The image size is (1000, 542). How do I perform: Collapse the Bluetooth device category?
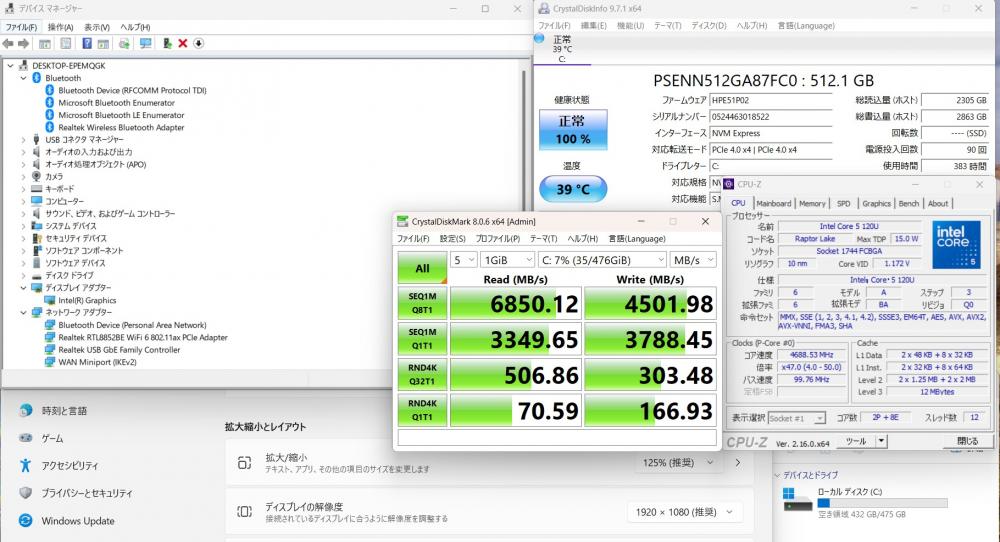coord(25,78)
